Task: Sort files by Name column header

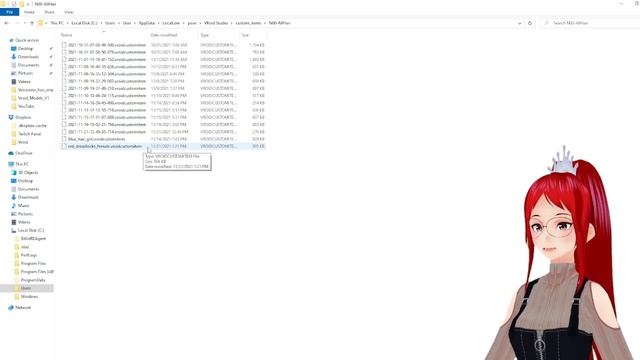Action: click(x=104, y=35)
